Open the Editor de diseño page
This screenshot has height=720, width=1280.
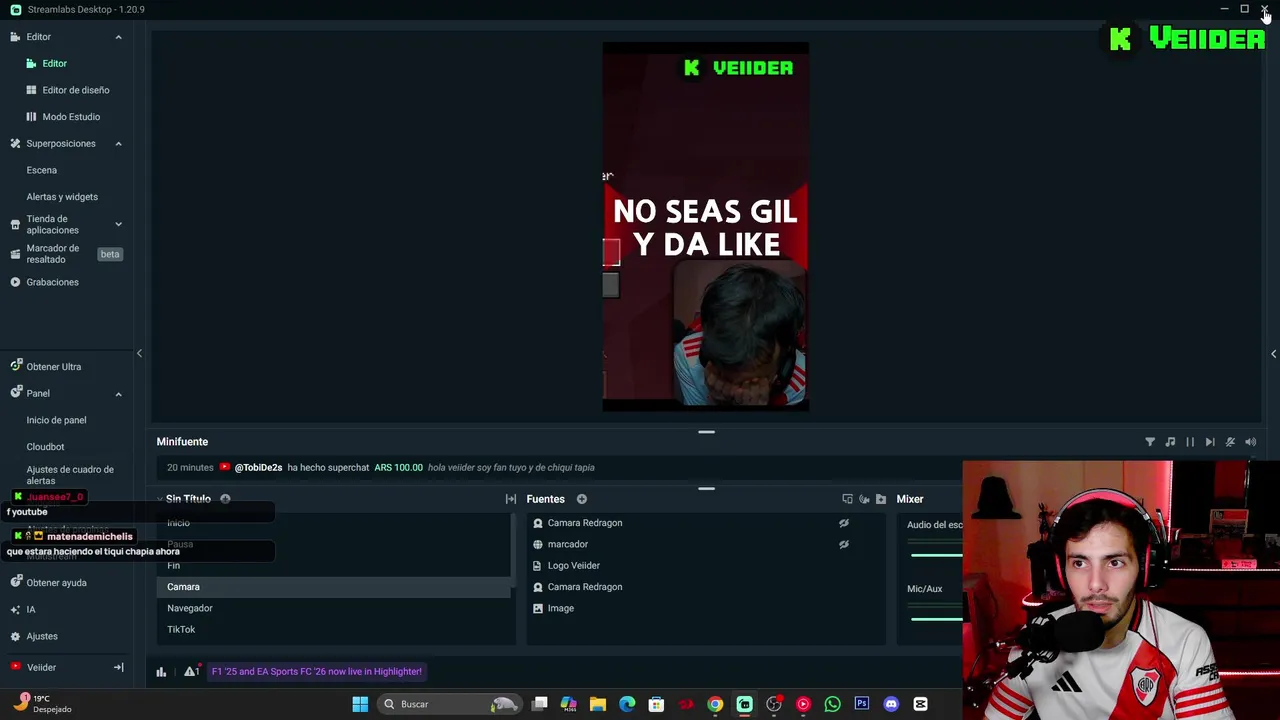click(x=76, y=90)
